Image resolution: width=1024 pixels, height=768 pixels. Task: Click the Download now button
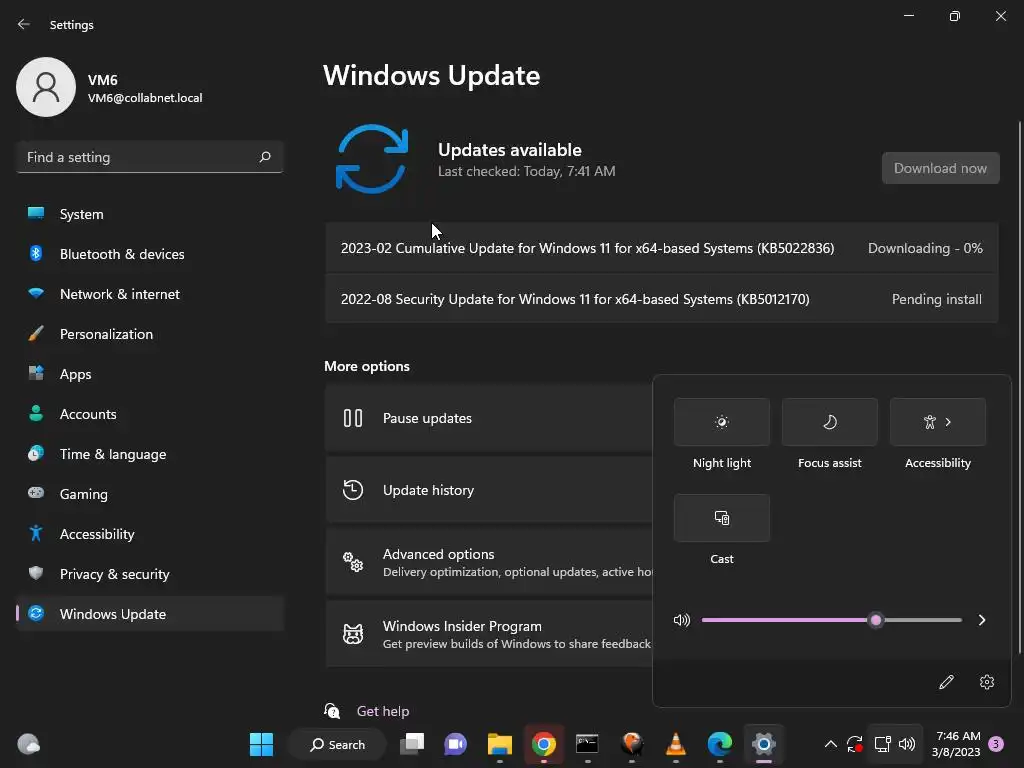(x=940, y=168)
